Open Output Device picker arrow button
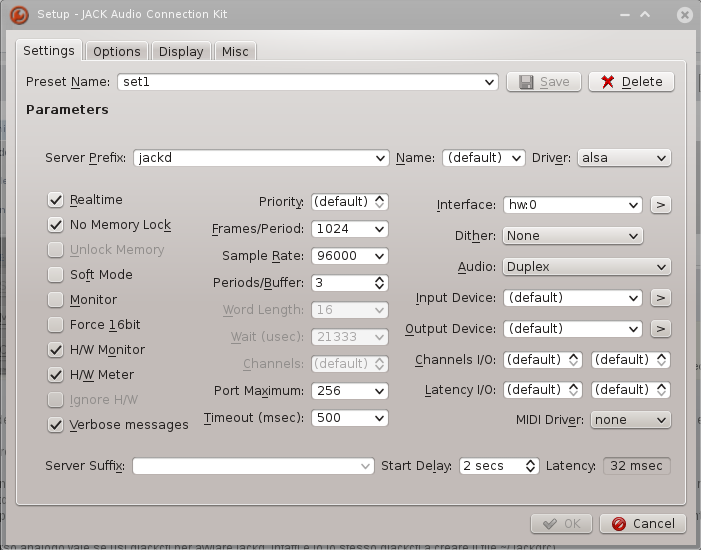This screenshot has height=550, width=701. [x=661, y=329]
